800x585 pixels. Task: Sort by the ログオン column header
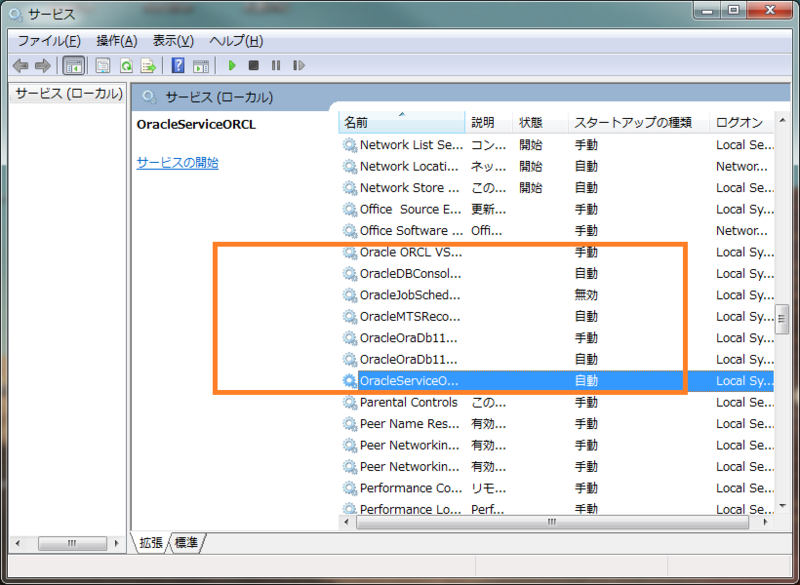tap(742, 122)
